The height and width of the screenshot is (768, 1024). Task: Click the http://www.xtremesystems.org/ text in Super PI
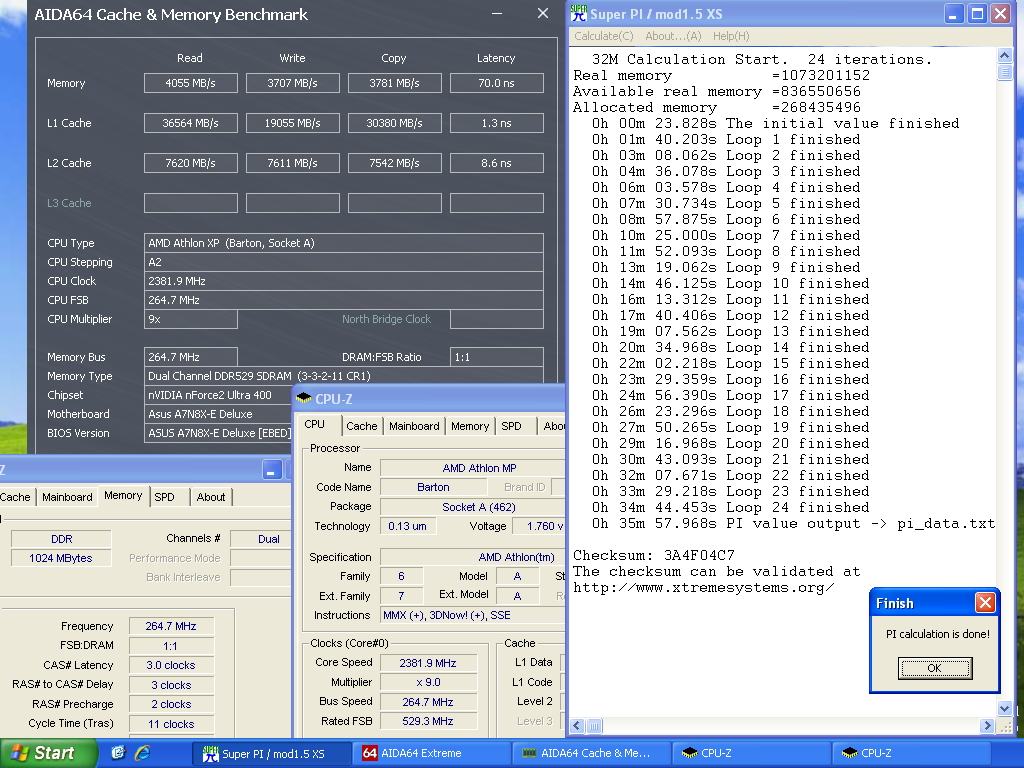point(703,587)
